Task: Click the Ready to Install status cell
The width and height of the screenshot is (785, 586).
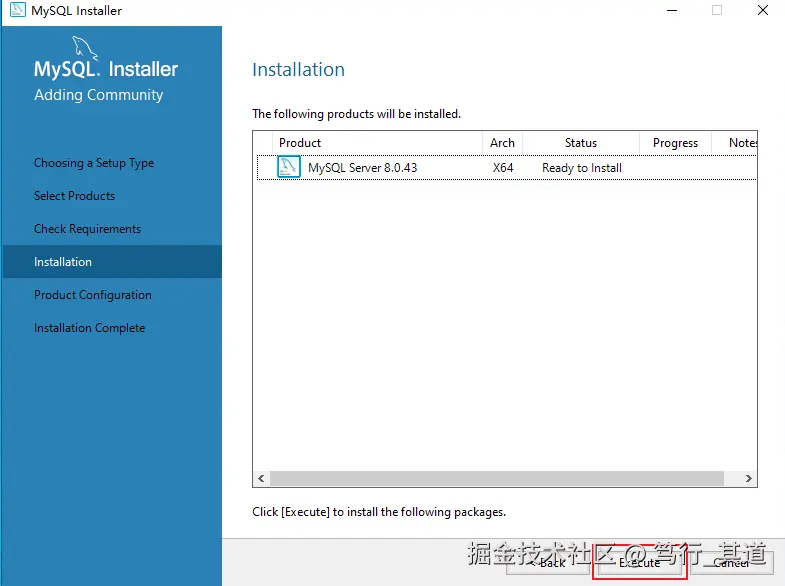Action: point(582,168)
